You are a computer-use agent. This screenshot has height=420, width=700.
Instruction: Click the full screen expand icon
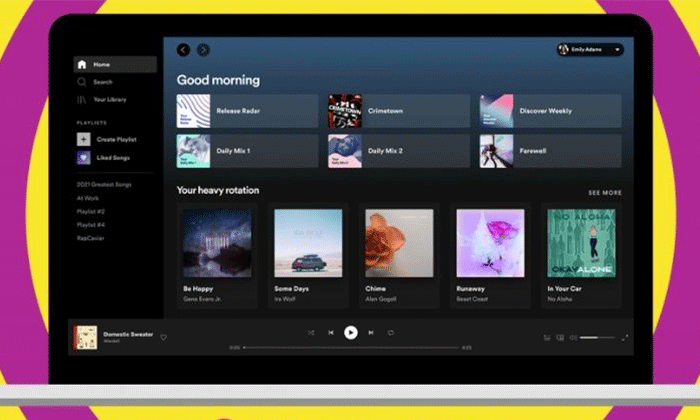click(625, 337)
